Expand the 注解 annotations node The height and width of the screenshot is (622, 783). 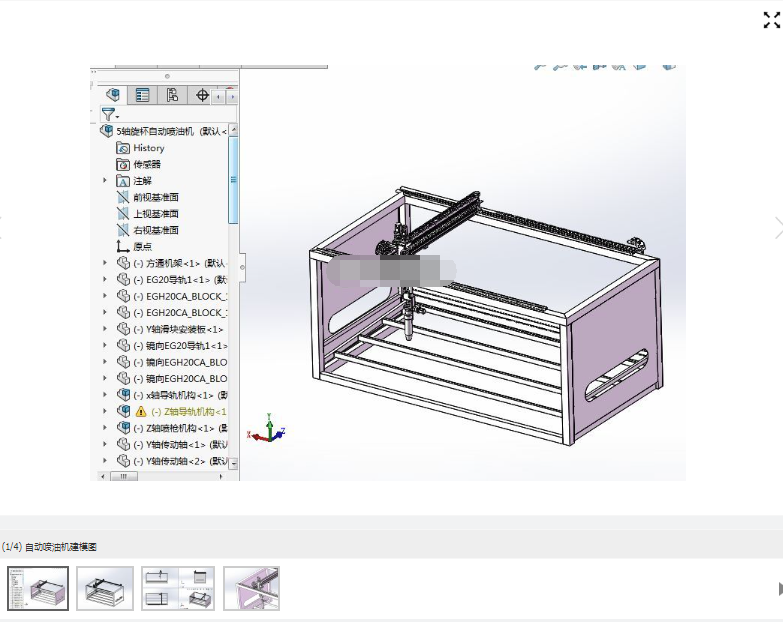pos(105,180)
